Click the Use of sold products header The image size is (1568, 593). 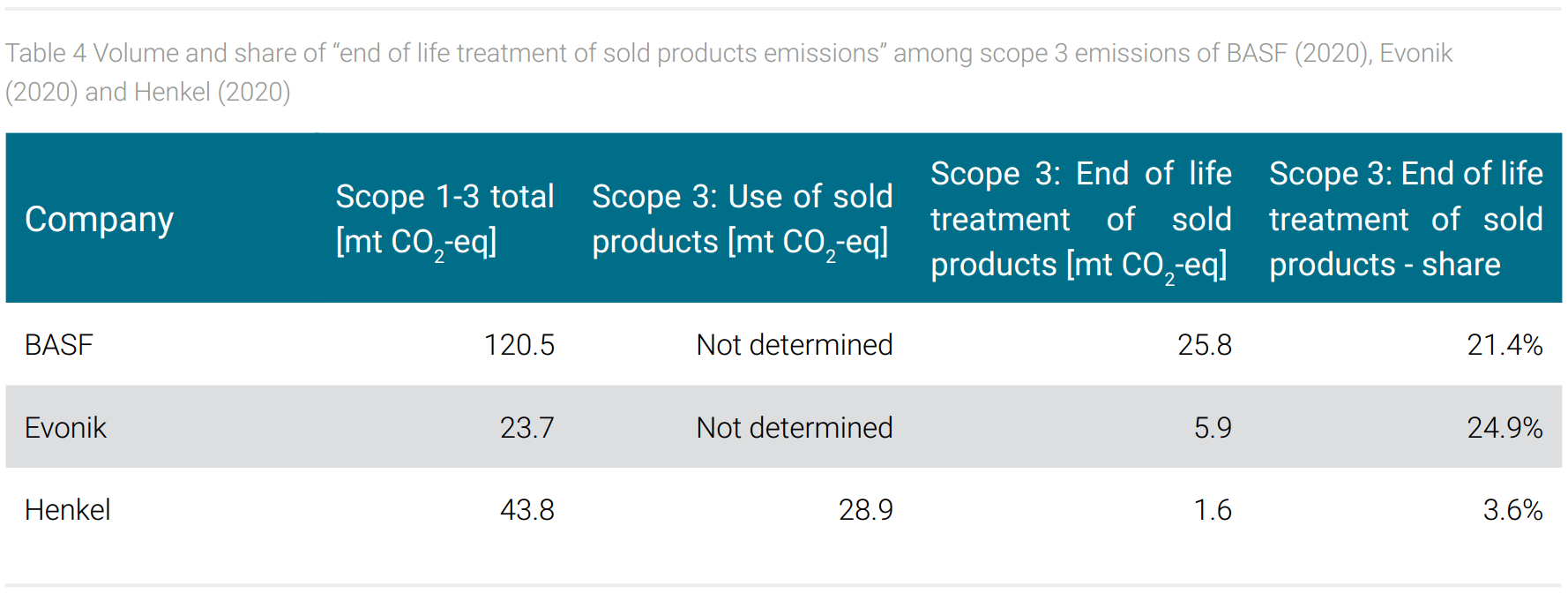tap(742, 220)
